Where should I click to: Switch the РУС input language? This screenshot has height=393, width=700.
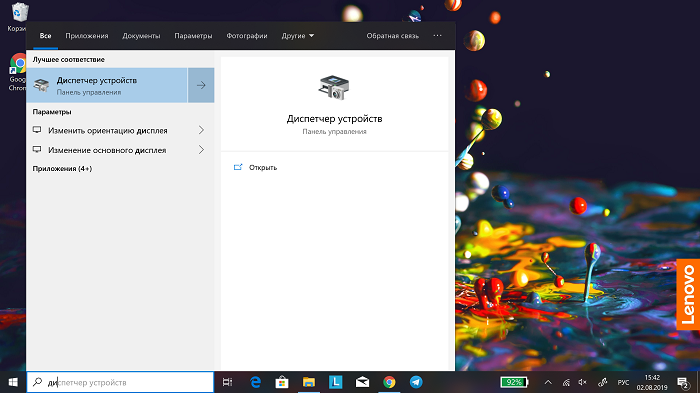pos(623,382)
